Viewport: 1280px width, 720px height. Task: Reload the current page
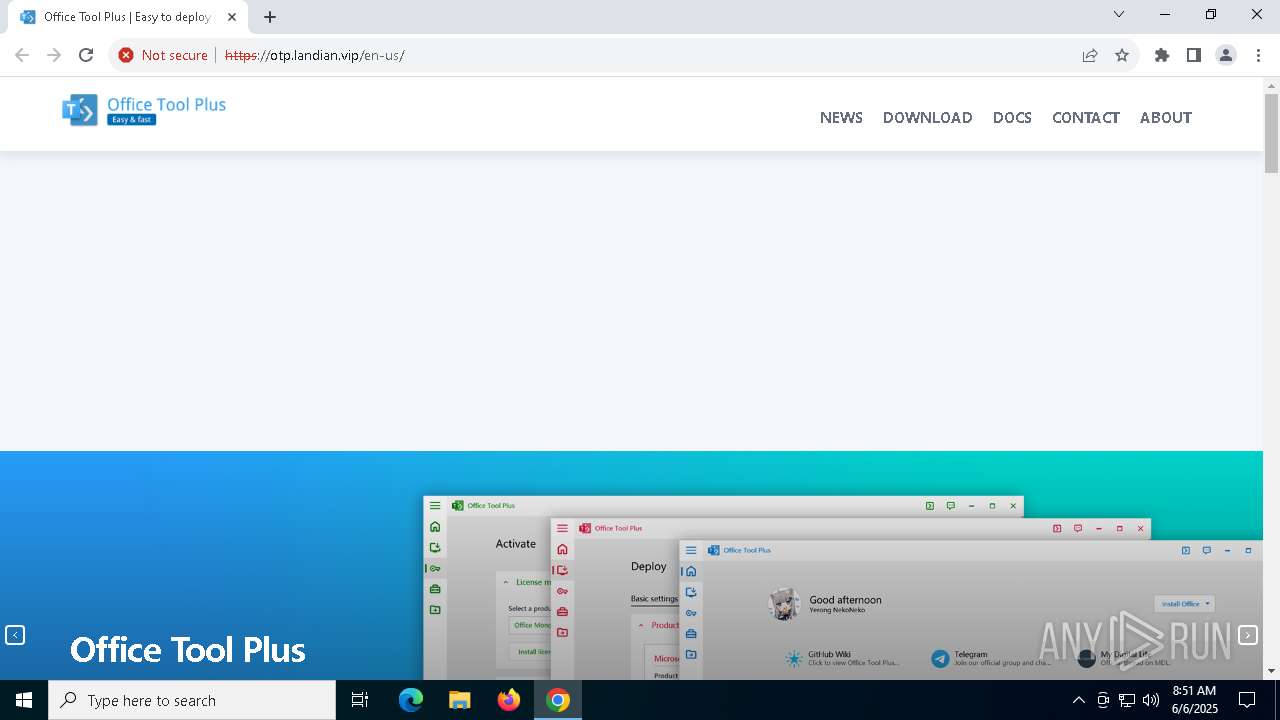[86, 55]
